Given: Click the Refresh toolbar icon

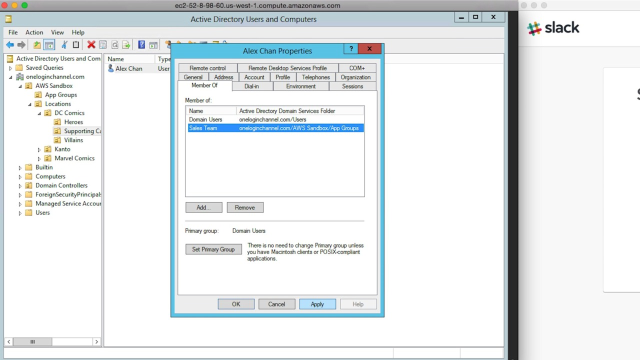Looking at the screenshot, I should (115, 45).
